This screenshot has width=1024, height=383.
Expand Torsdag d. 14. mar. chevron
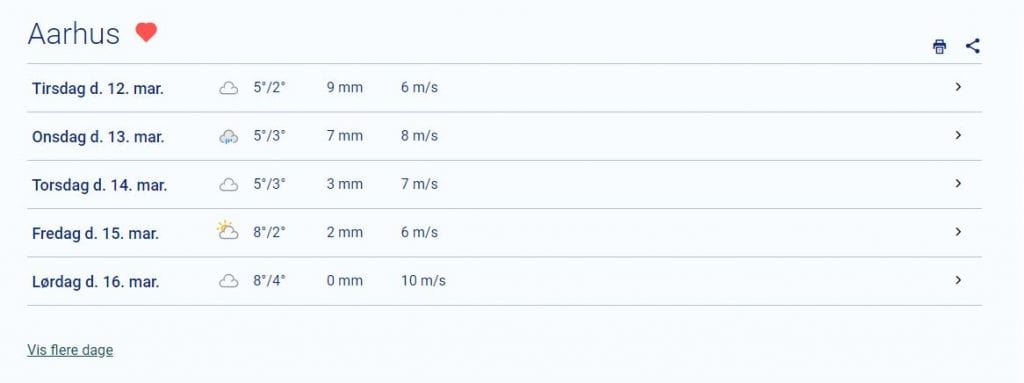[x=958, y=184]
